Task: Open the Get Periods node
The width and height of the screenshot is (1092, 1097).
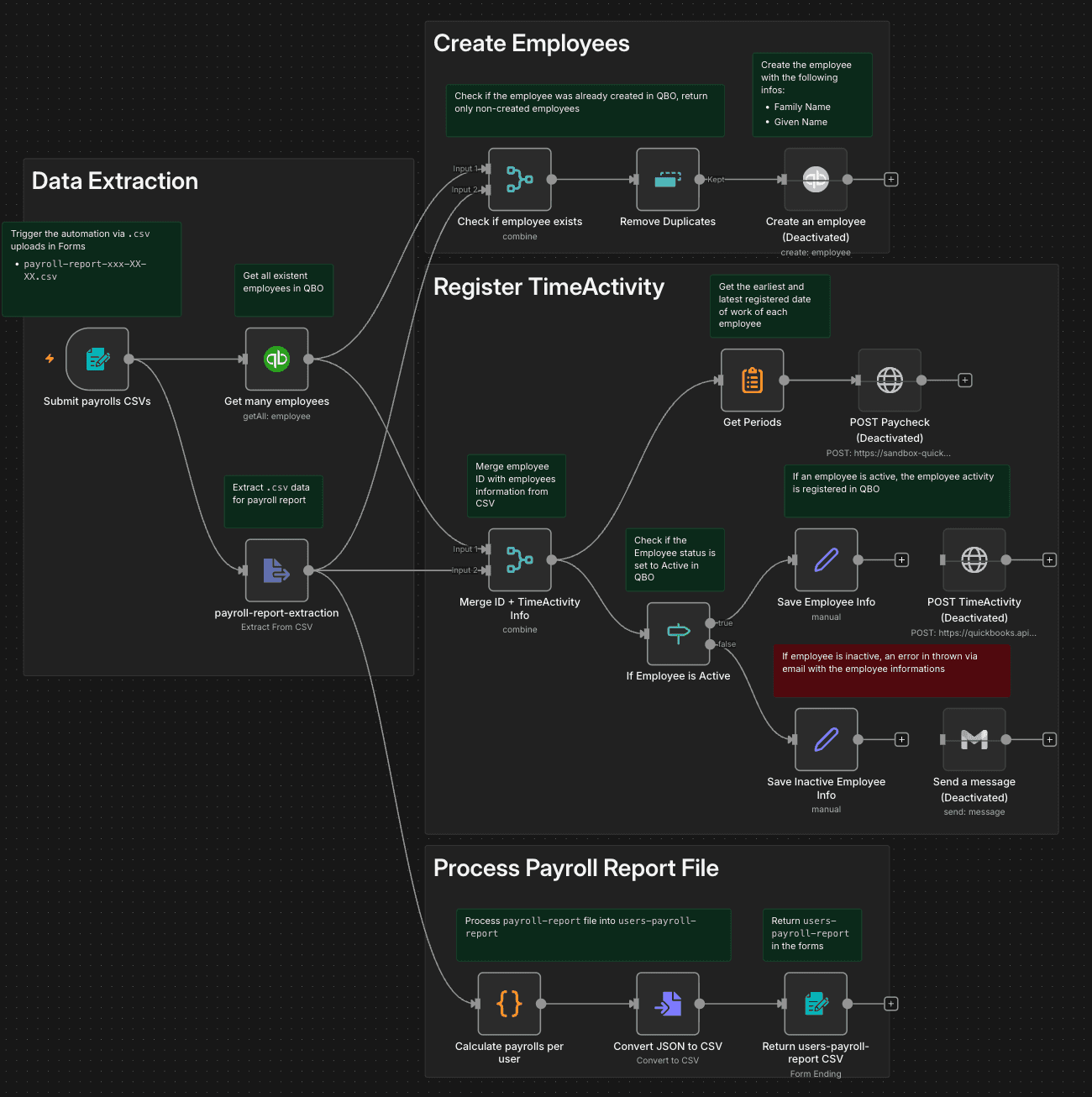Action: point(751,380)
